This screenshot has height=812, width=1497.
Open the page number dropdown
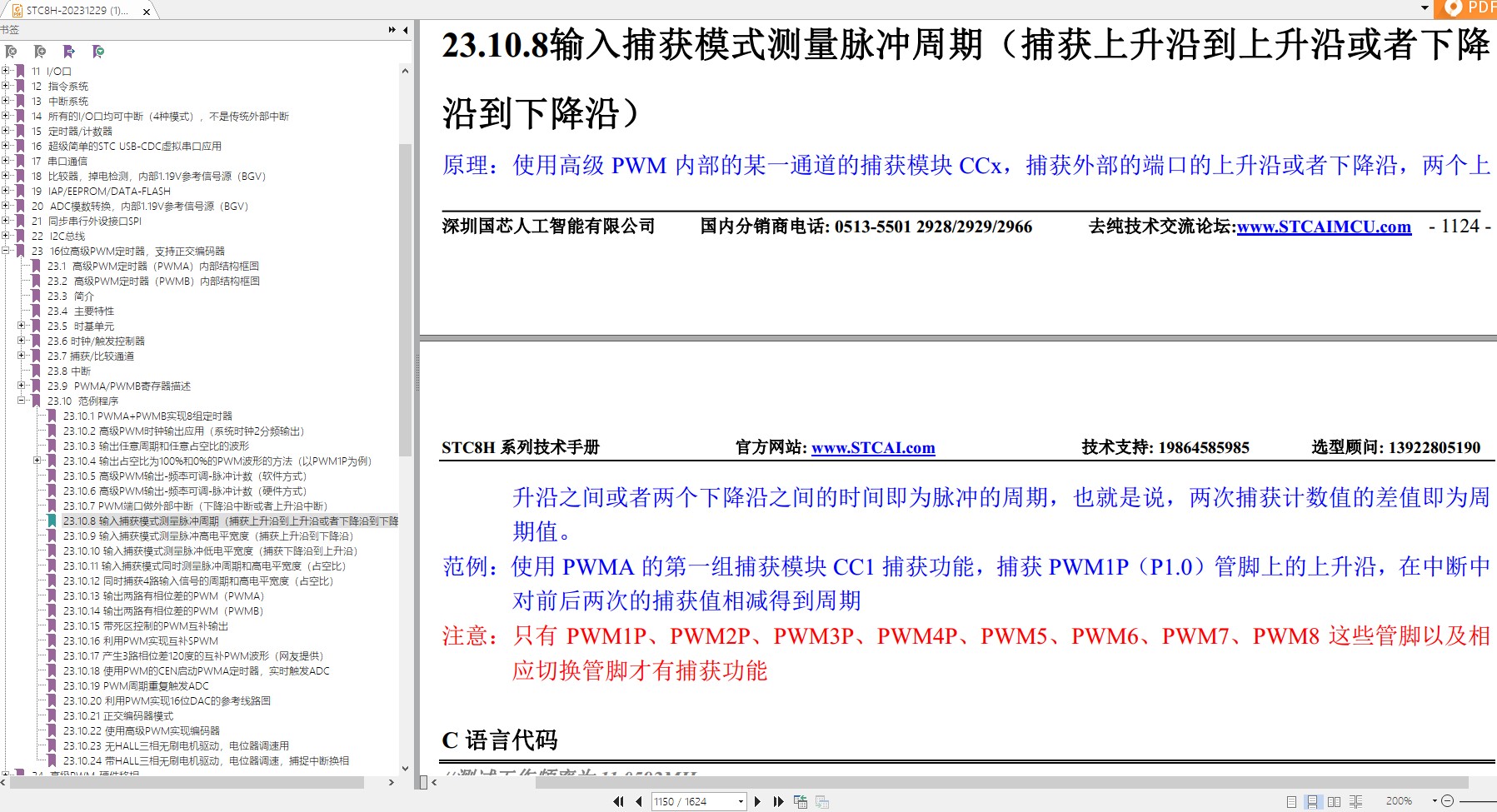tap(741, 801)
